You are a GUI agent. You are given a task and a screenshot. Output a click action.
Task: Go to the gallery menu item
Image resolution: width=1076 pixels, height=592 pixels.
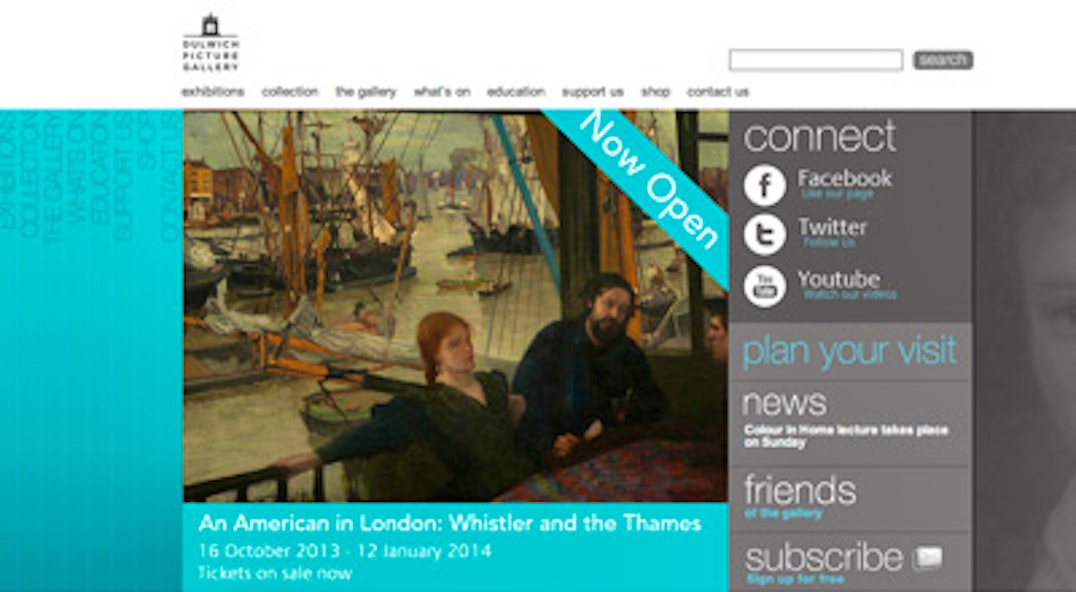tap(366, 92)
